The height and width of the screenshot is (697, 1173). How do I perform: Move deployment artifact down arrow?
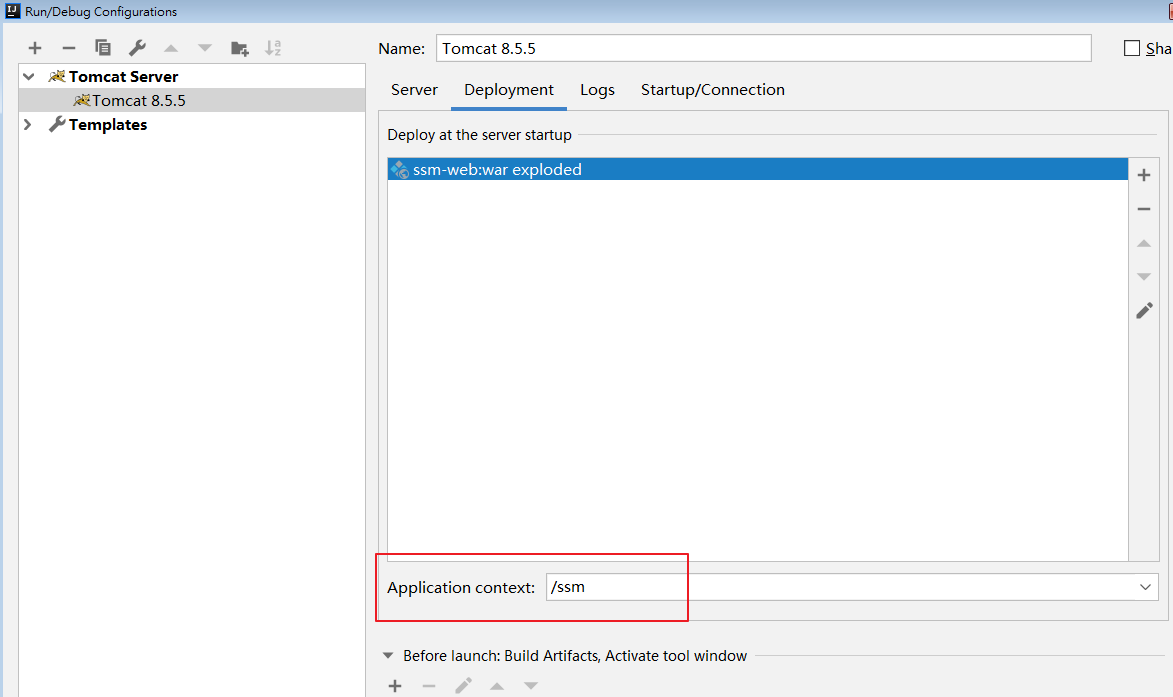[1144, 277]
